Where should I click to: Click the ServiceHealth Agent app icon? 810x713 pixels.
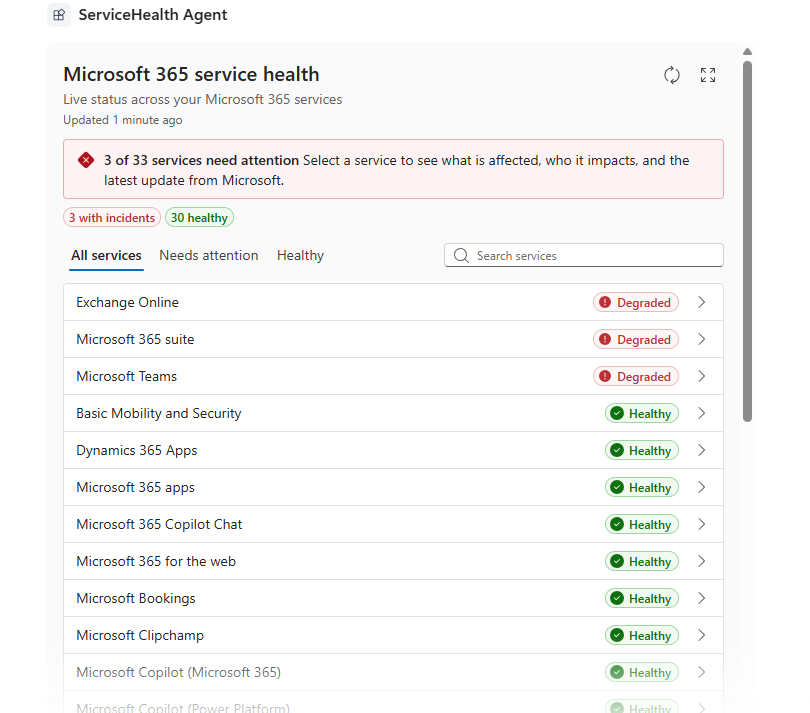(x=59, y=15)
